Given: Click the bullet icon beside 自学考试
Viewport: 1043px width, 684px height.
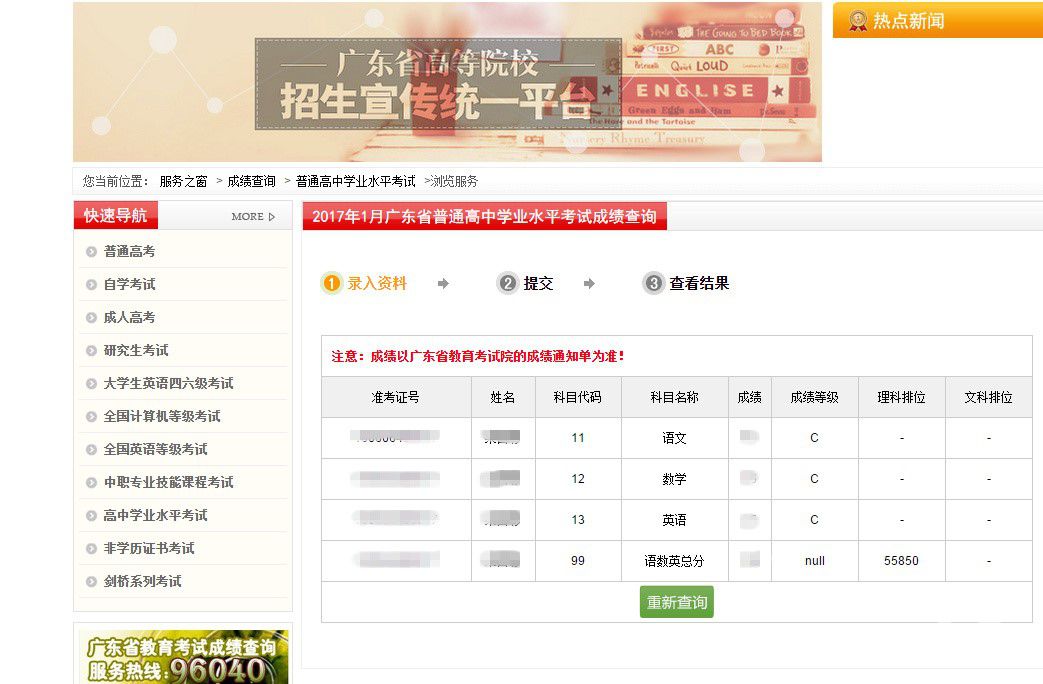Looking at the screenshot, I should point(91,285).
